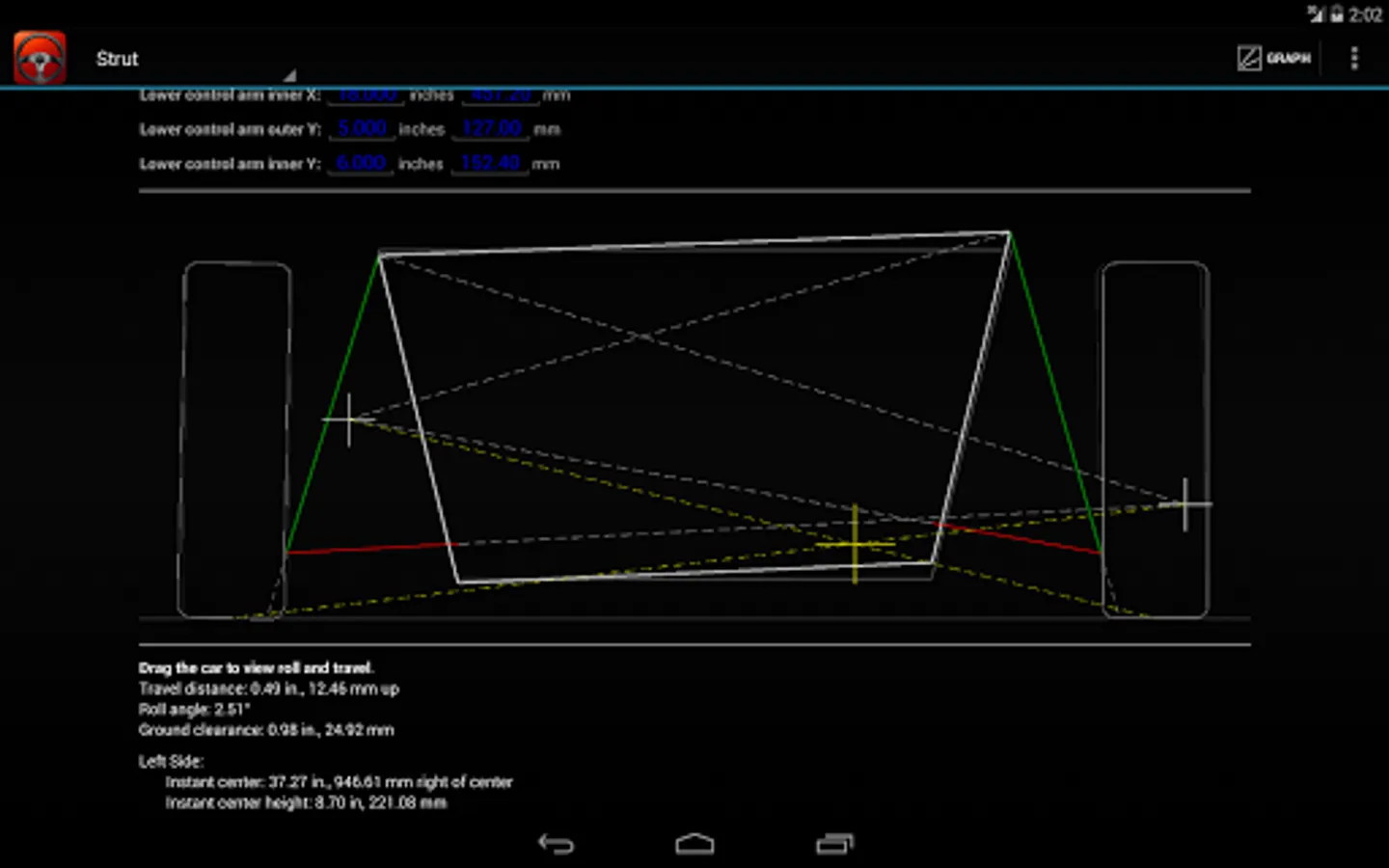Tap the battery status icon
The height and width of the screenshot is (868, 1389).
click(x=1337, y=14)
